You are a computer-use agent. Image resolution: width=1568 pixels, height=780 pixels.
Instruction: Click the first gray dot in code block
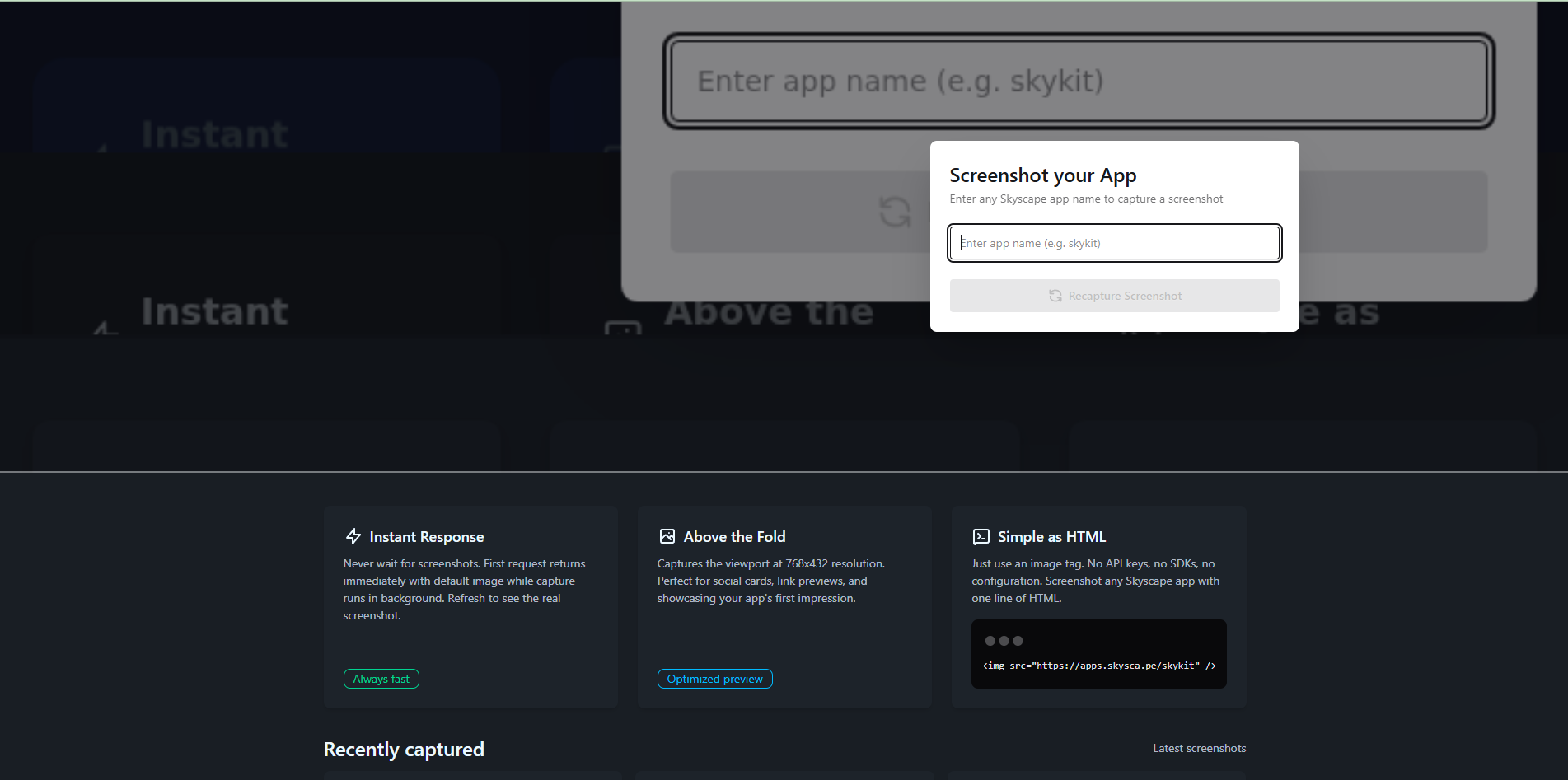(990, 641)
